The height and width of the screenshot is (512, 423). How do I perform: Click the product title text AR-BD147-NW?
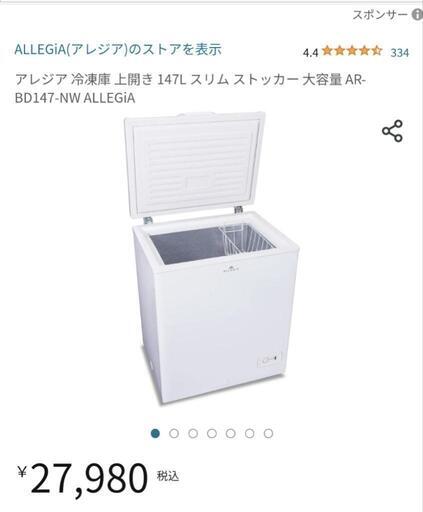(190, 89)
